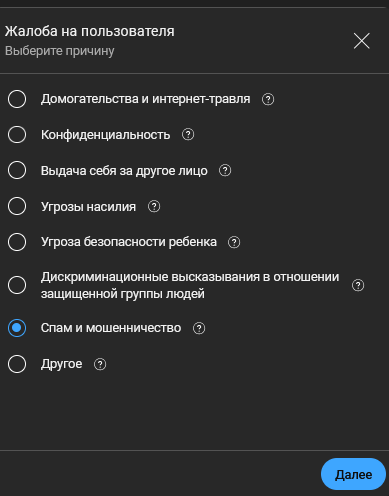Choose Дискриминационные высказывания radio button
The width and height of the screenshot is (389, 496).
pos(17,285)
